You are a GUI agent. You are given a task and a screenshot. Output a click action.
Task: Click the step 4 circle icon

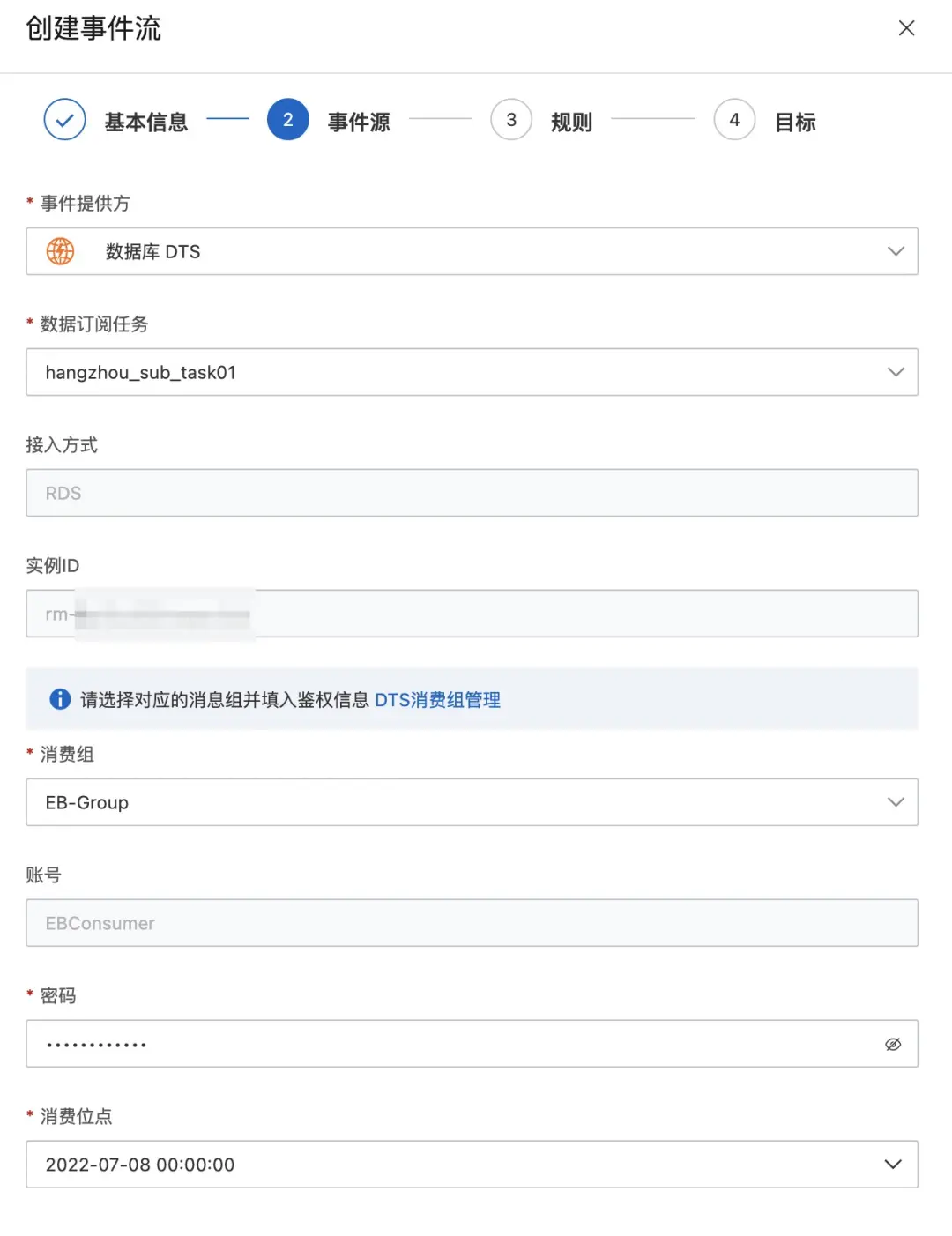(734, 121)
